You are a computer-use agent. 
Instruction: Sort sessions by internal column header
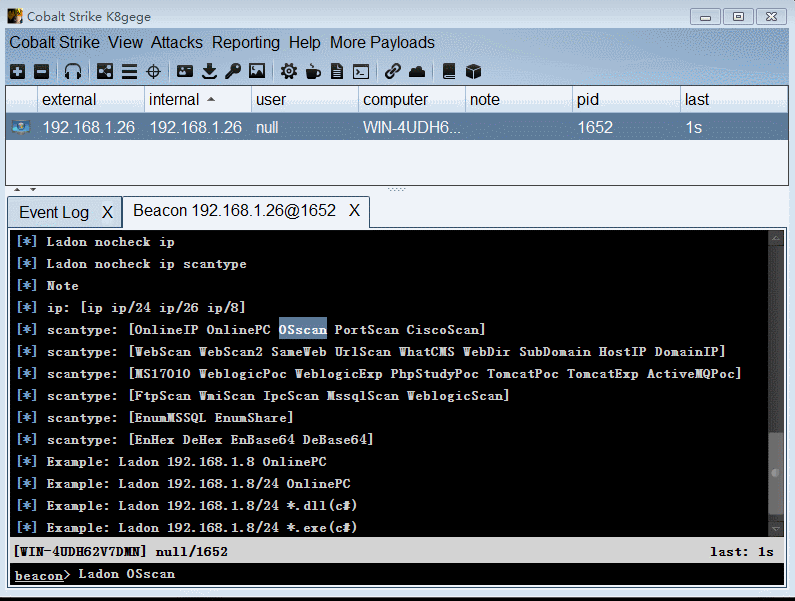coord(198,99)
